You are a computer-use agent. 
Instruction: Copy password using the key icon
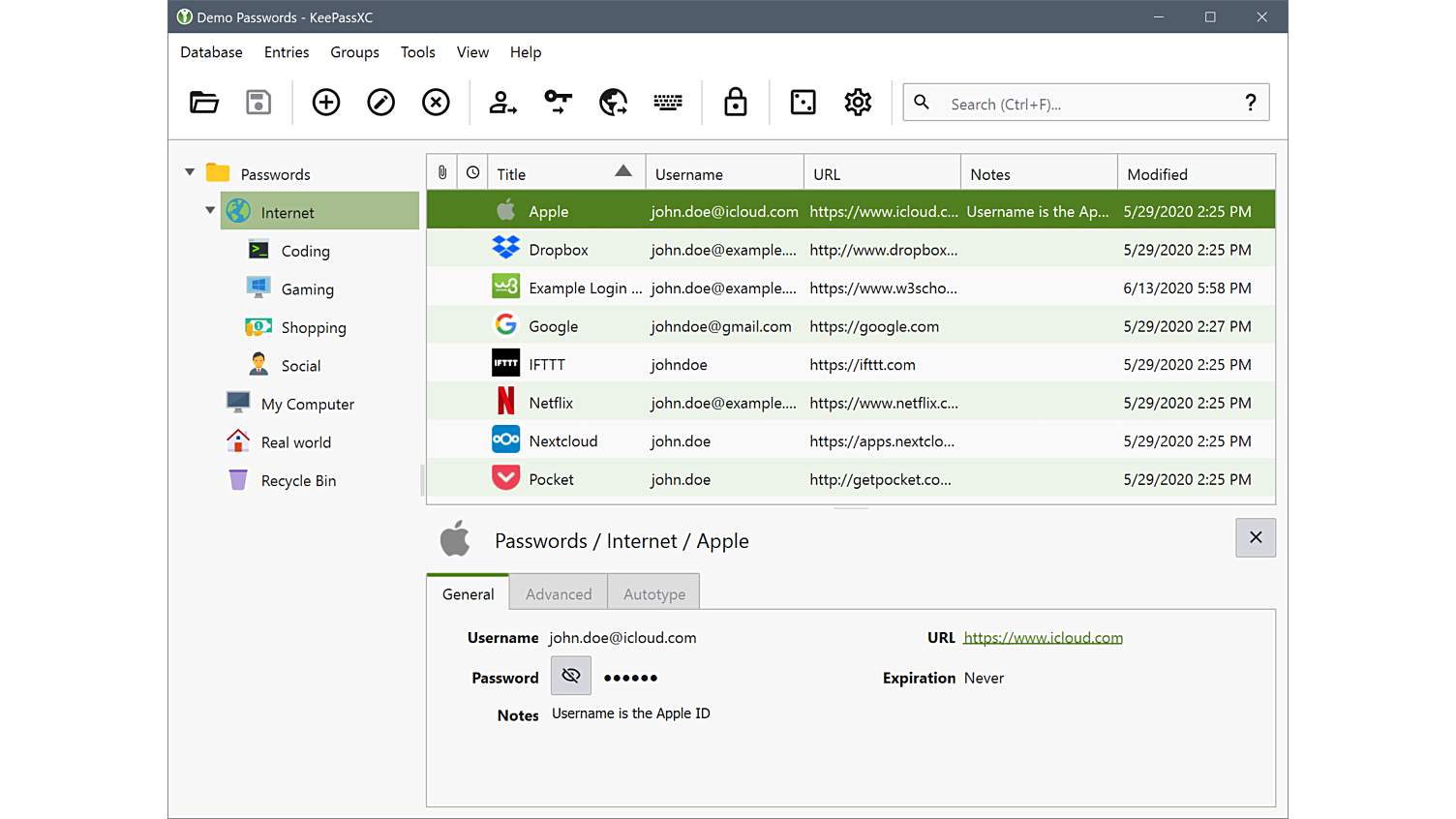click(x=557, y=102)
